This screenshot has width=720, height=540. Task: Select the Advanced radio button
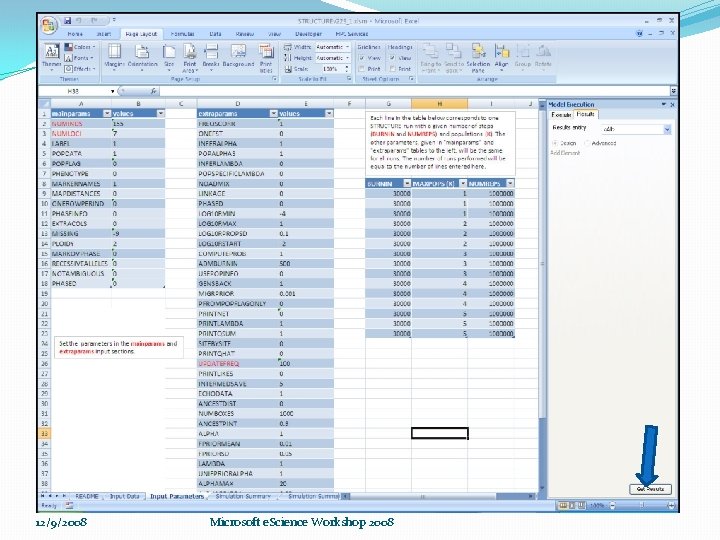pos(586,143)
